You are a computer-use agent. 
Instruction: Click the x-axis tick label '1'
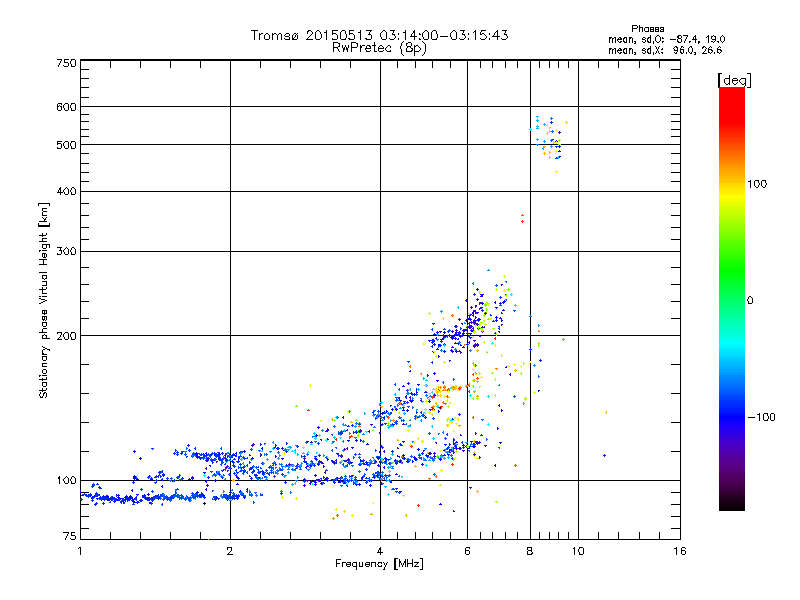click(x=80, y=551)
